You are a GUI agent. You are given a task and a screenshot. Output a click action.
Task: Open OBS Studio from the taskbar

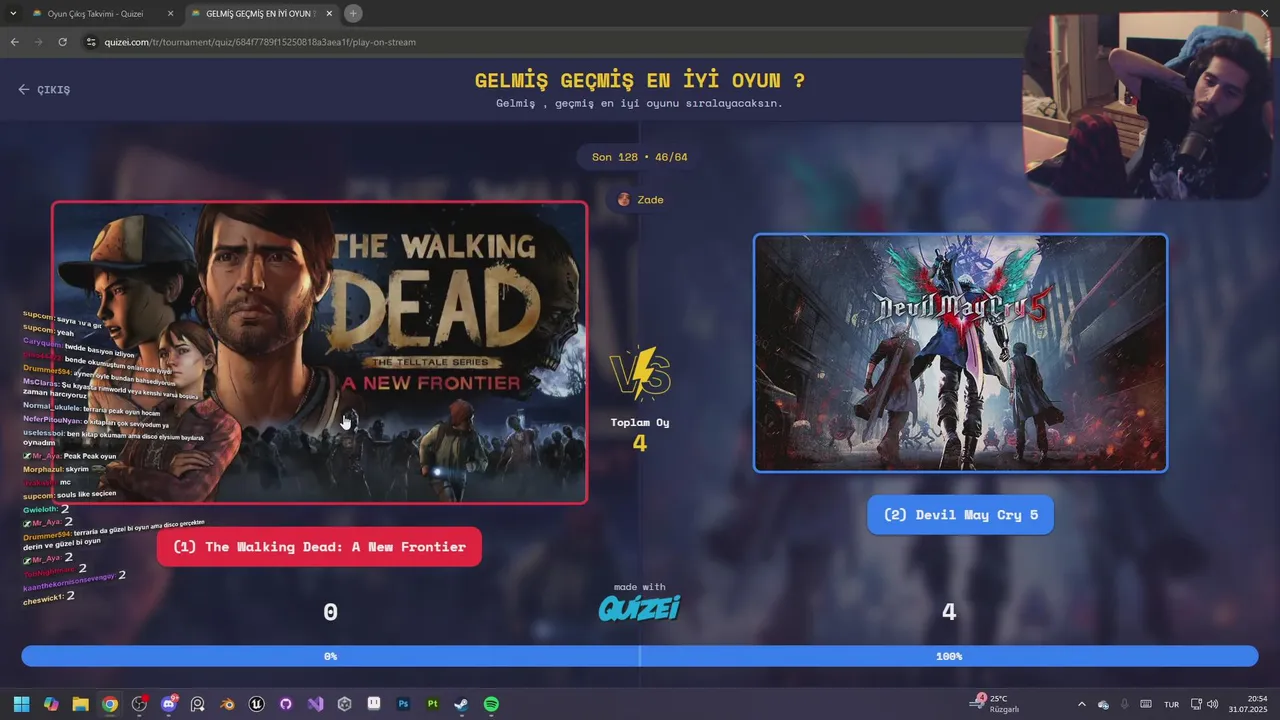point(139,704)
